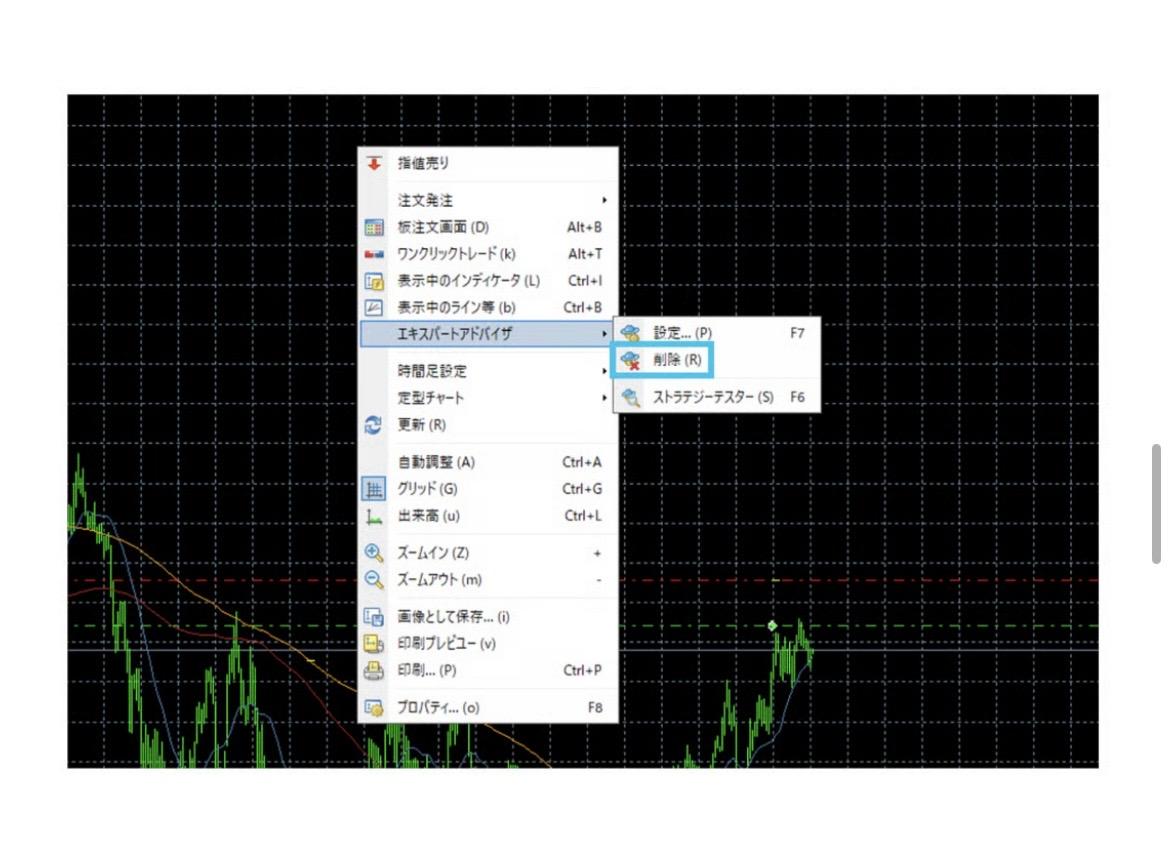
Task: Click the ワンクリックトレード icon
Action: (x=374, y=255)
